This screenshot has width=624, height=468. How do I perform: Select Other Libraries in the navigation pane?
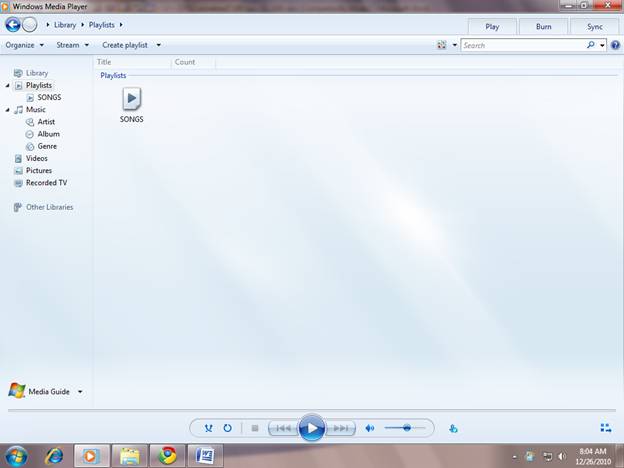(49, 207)
